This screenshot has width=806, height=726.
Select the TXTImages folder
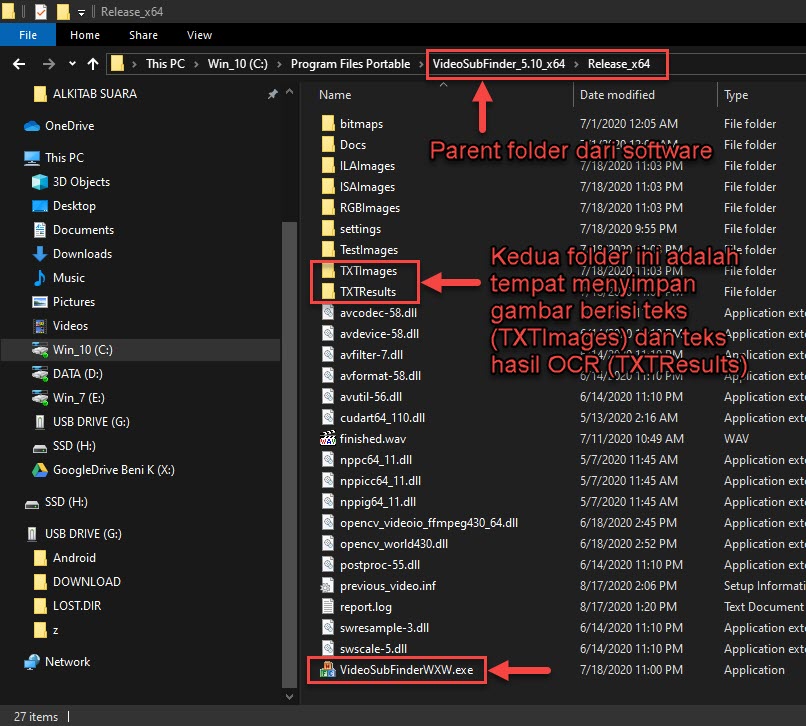[368, 271]
